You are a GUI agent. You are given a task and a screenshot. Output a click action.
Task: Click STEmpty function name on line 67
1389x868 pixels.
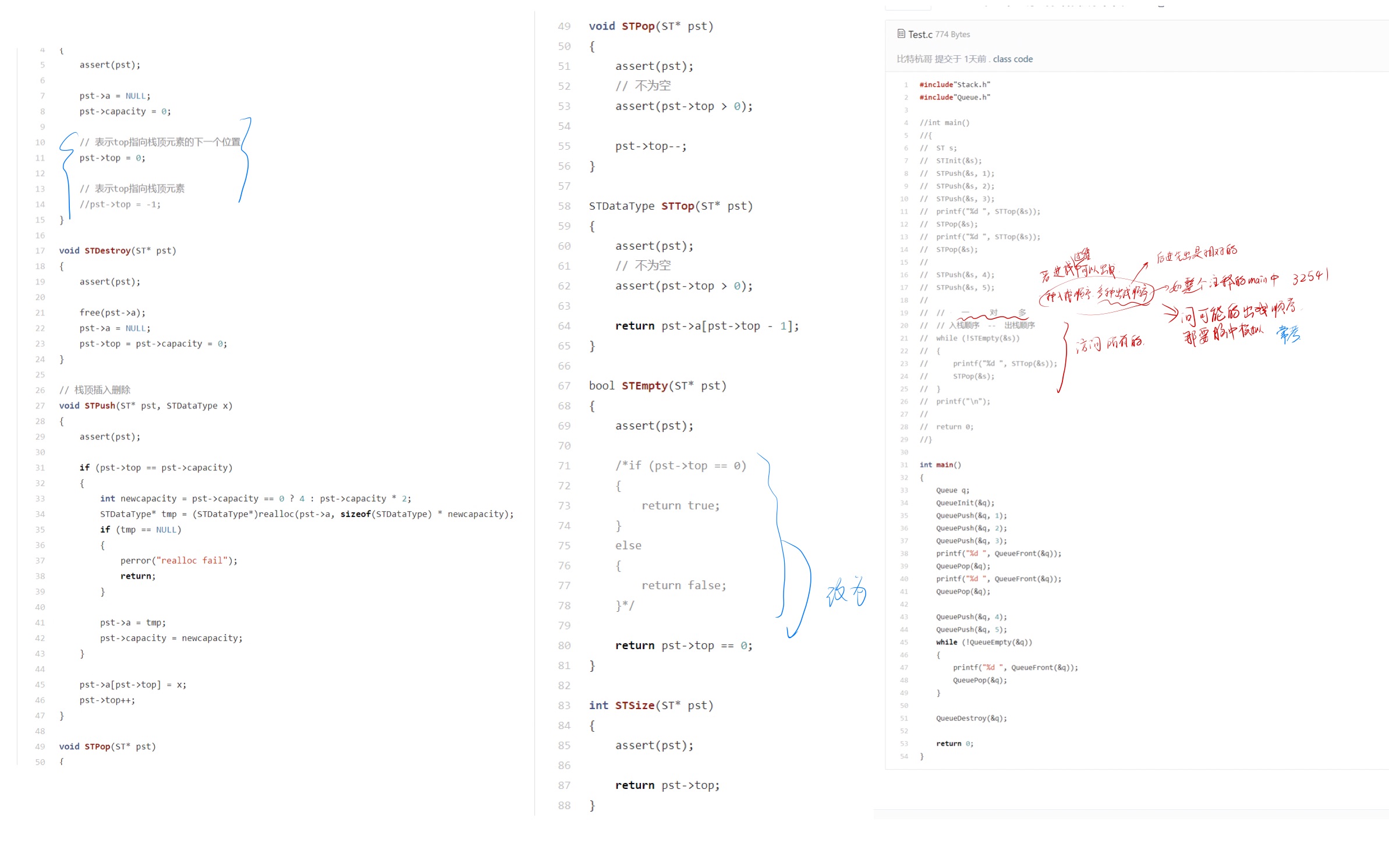[x=644, y=385]
